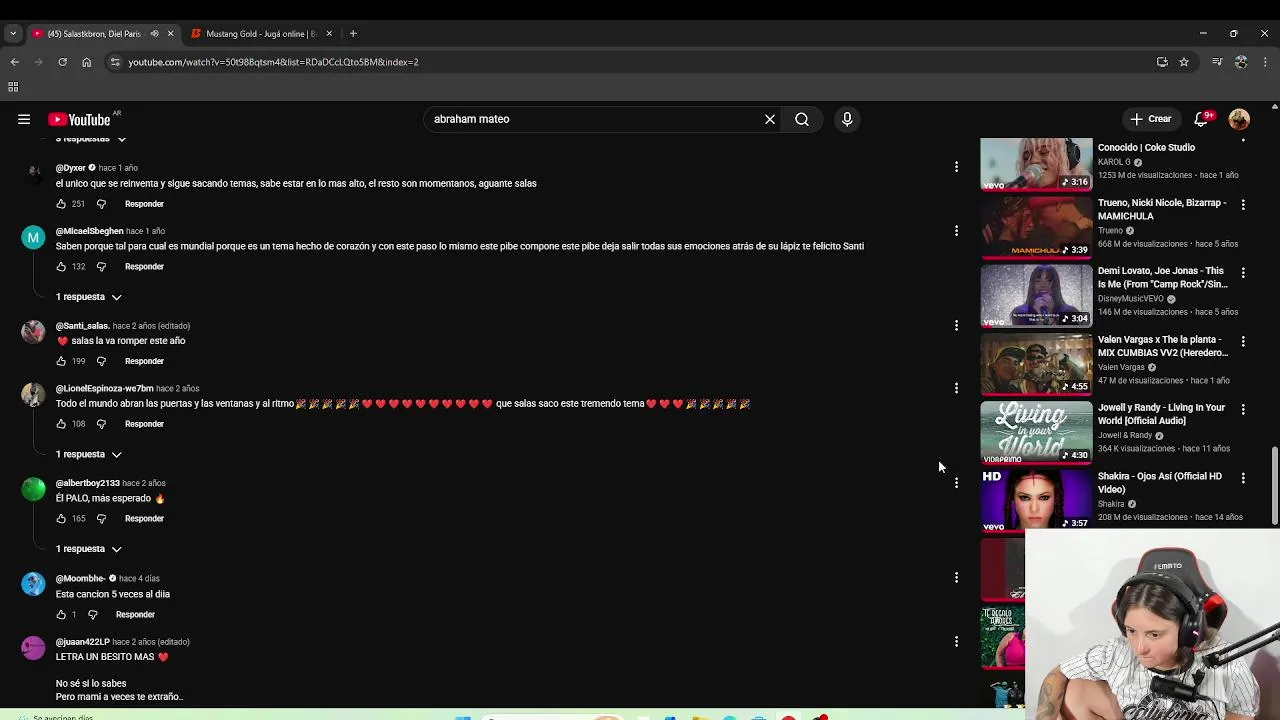Run search with the magnifier icon
Viewport: 1280px width, 720px height.
802,119
